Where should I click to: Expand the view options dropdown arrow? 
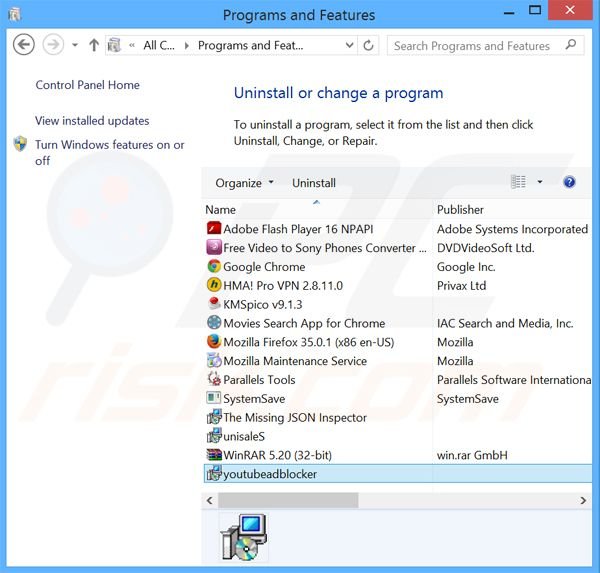click(540, 182)
